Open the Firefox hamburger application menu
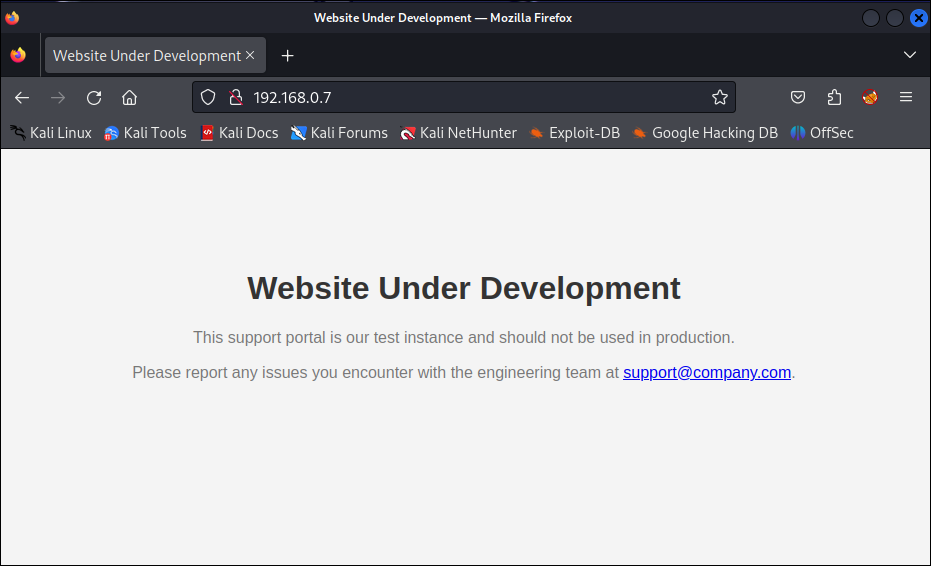The width and height of the screenshot is (931, 566). (x=906, y=97)
